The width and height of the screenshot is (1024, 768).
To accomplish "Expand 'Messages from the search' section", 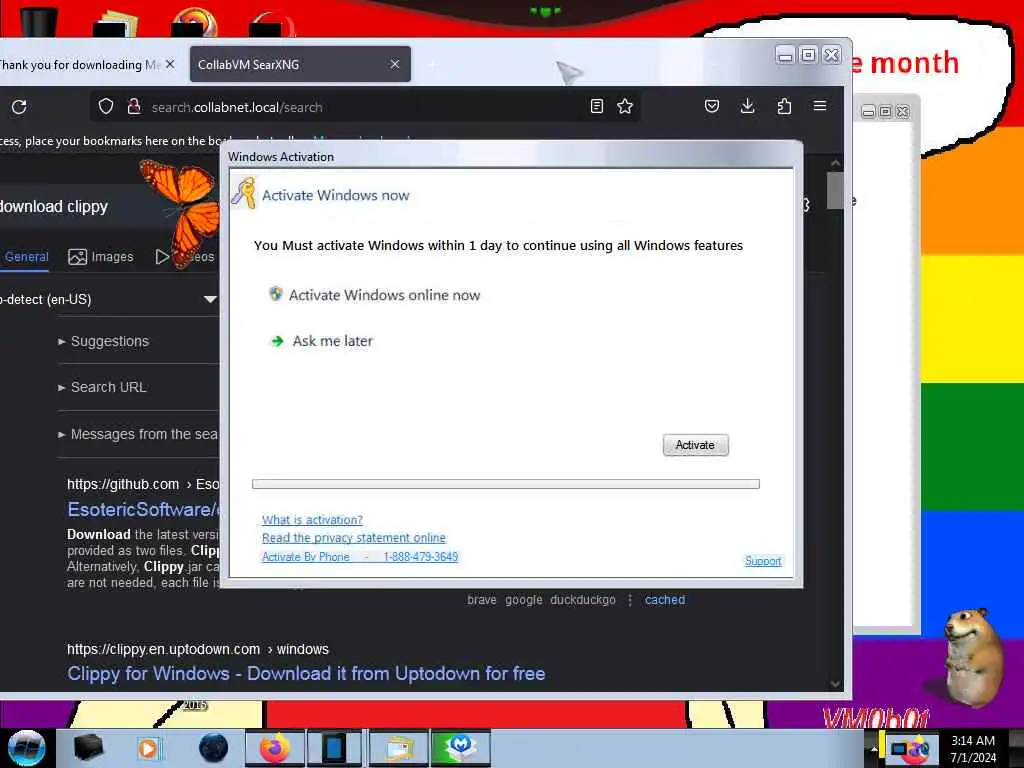I will (138, 434).
